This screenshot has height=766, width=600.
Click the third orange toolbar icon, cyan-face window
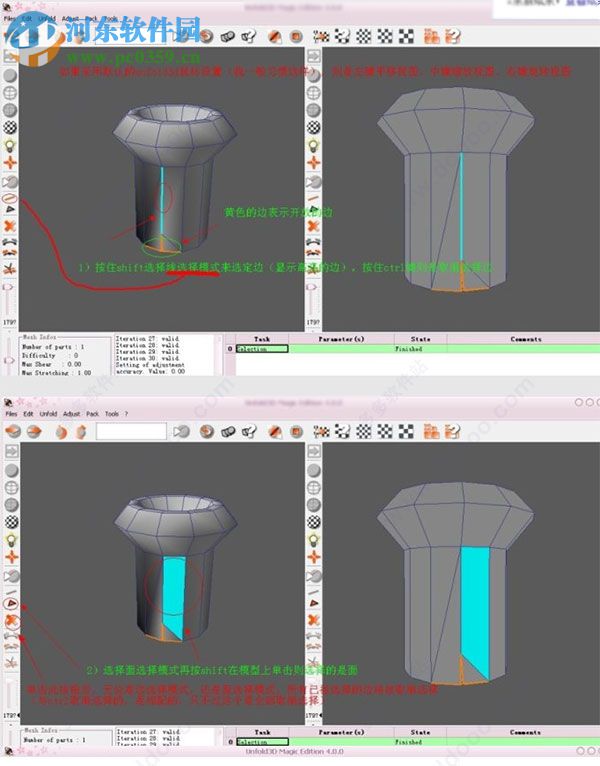[x=61, y=432]
